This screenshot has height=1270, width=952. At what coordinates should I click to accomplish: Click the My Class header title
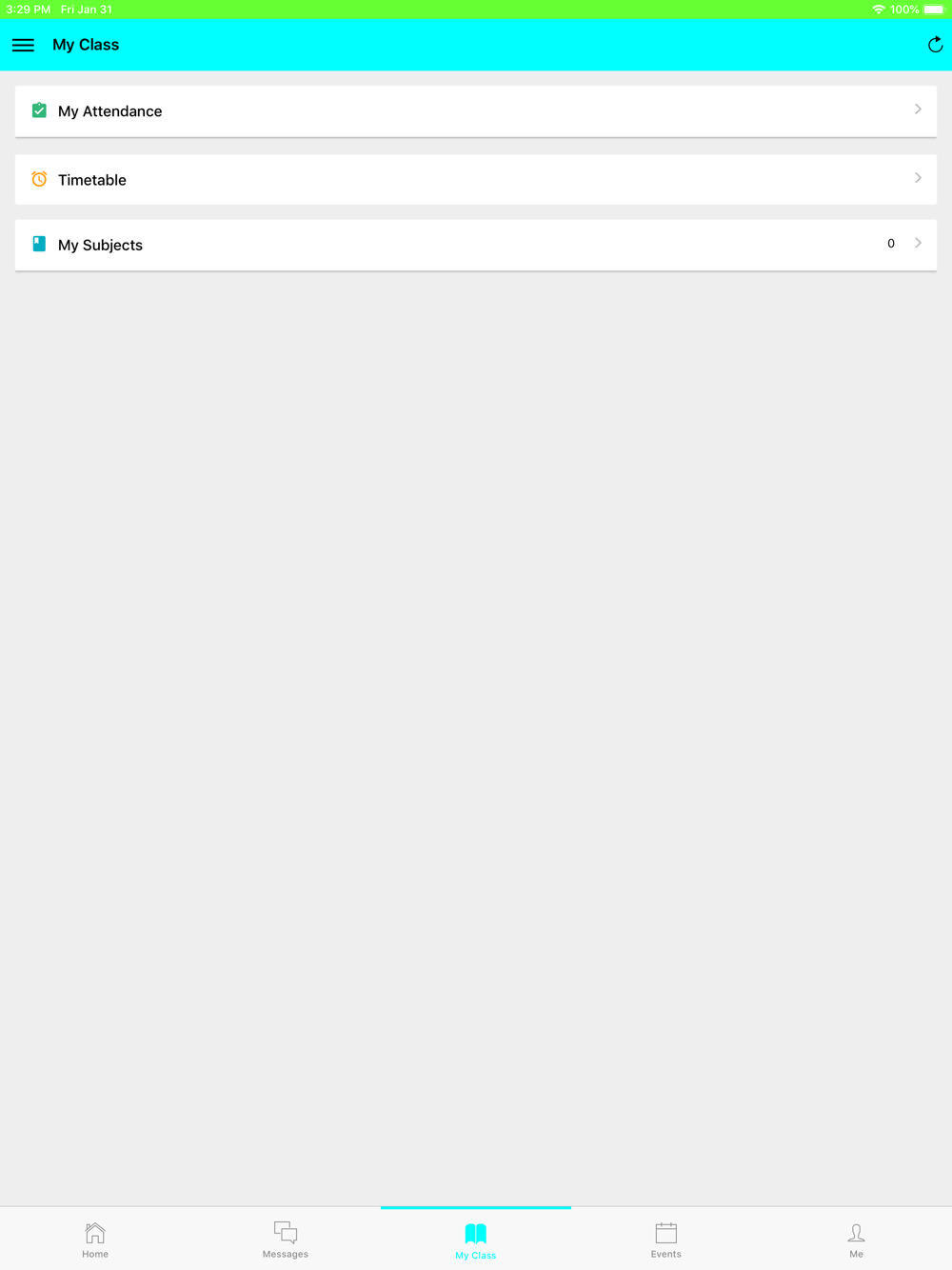(86, 45)
